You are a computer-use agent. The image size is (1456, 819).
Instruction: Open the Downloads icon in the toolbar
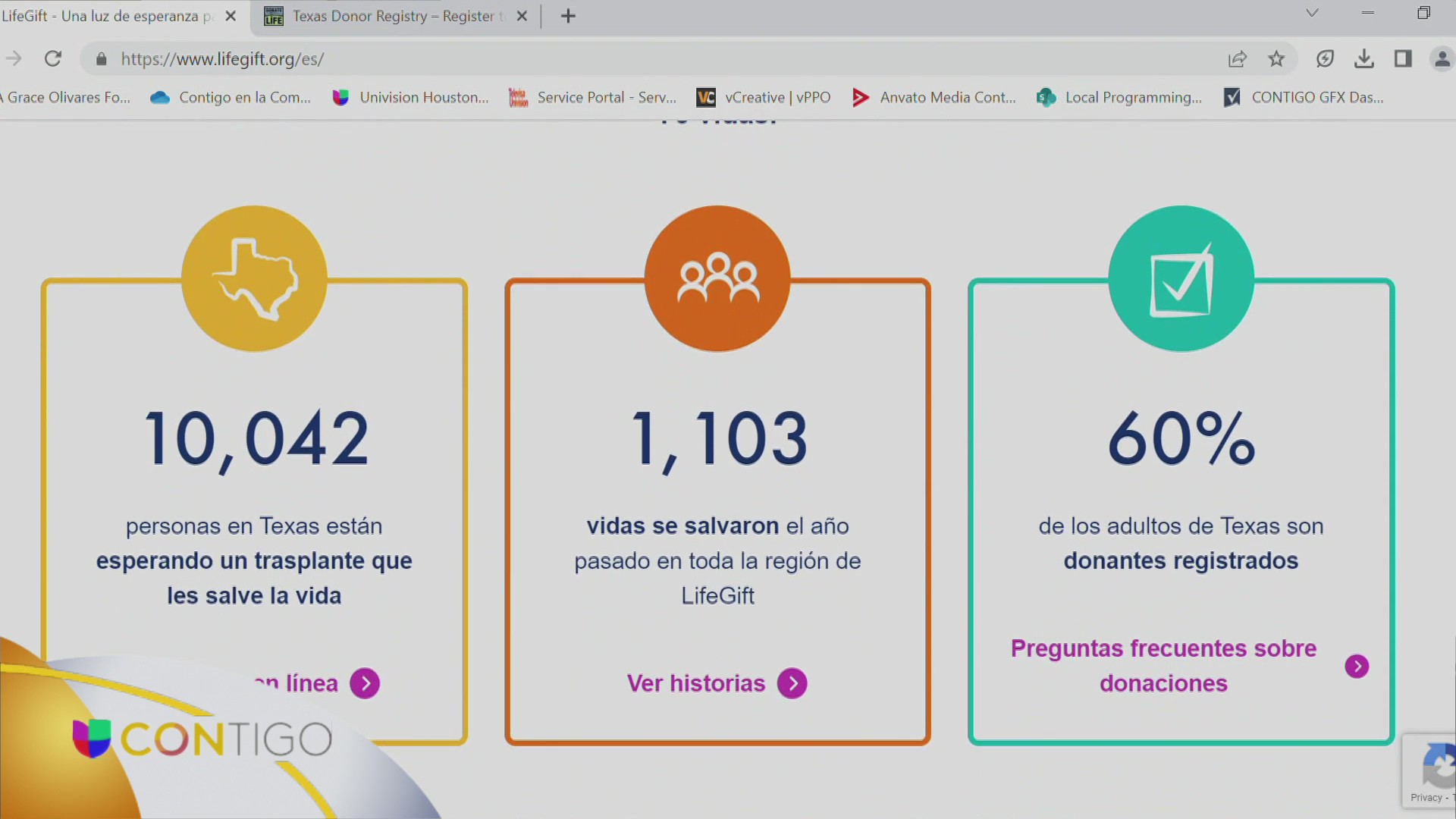(x=1364, y=58)
